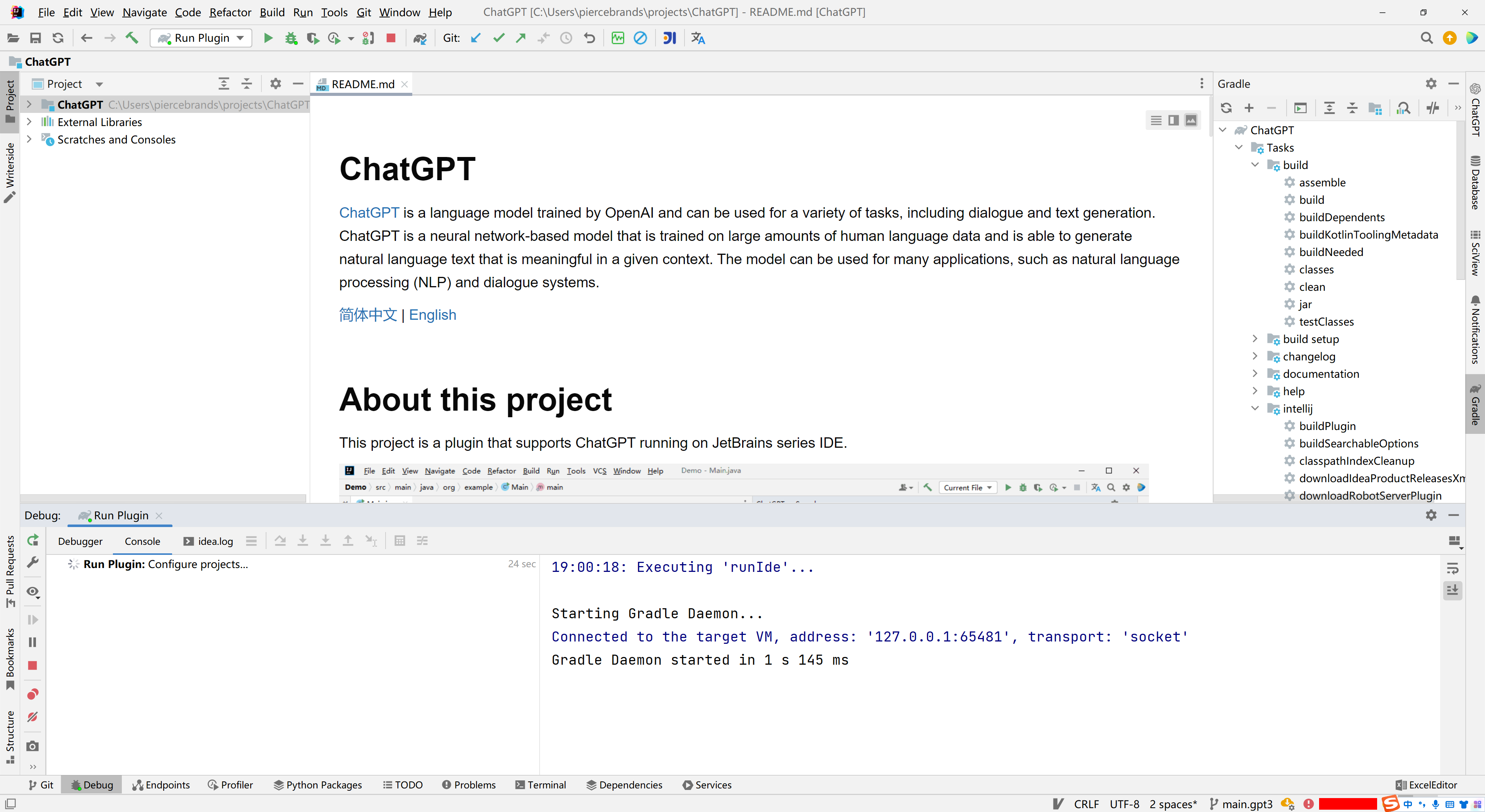Screen dimensions: 1485x812
Task: Open the English README link
Action: pyautogui.click(x=432, y=315)
